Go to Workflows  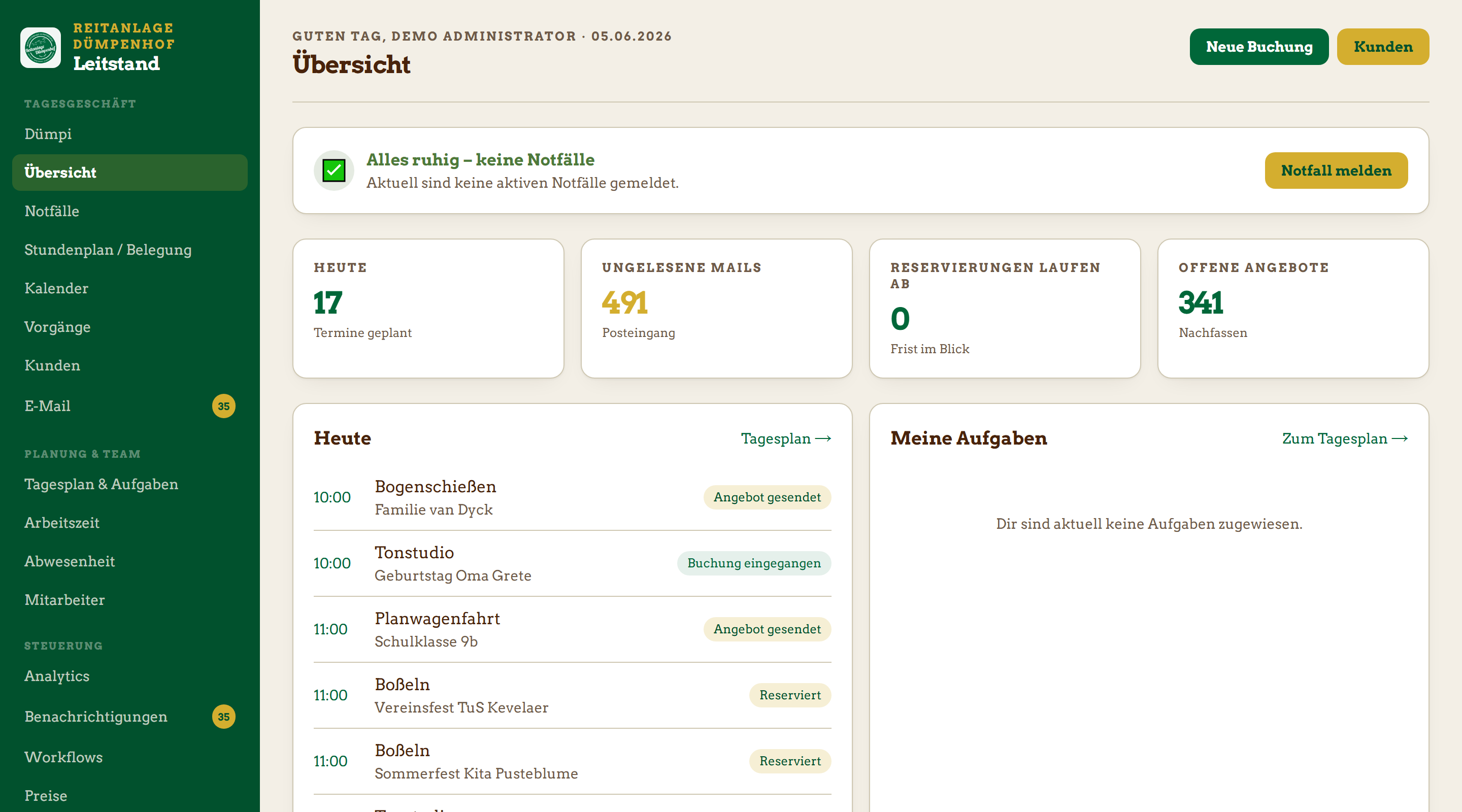[129, 757]
